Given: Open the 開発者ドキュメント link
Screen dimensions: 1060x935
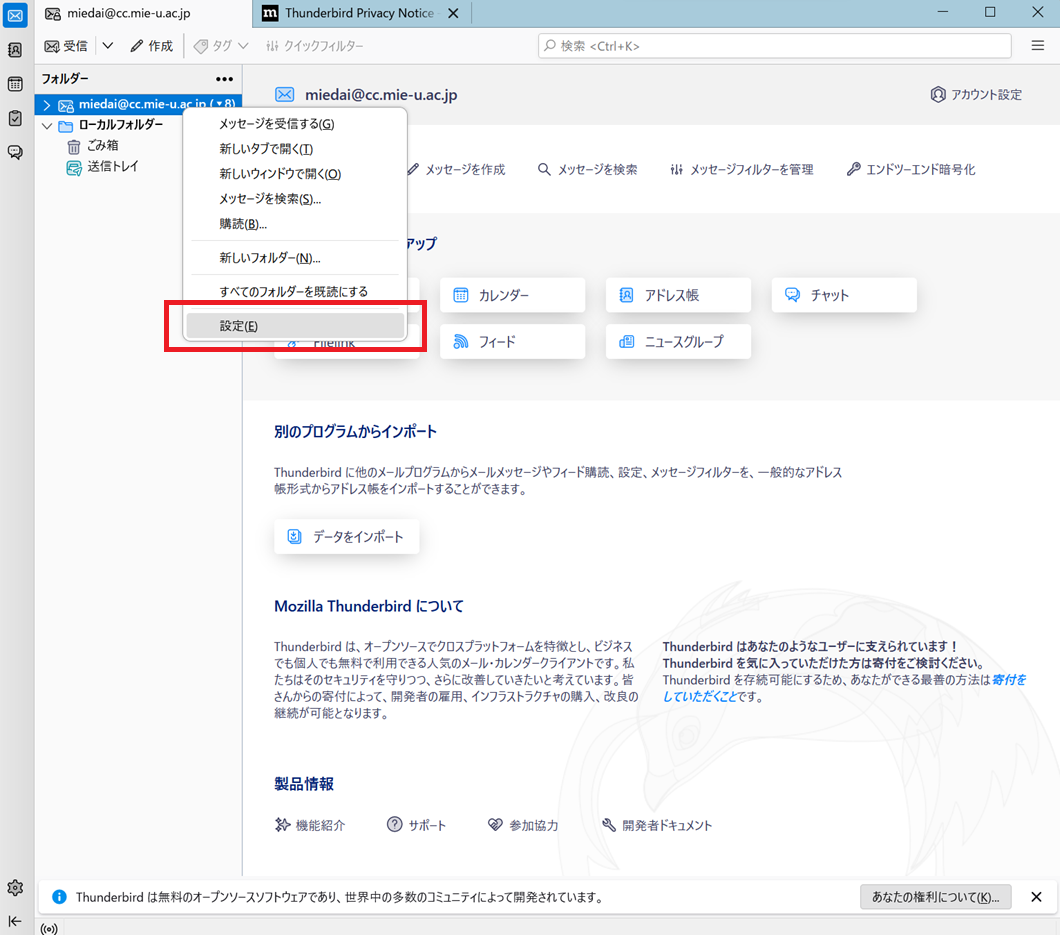Looking at the screenshot, I should (657, 825).
